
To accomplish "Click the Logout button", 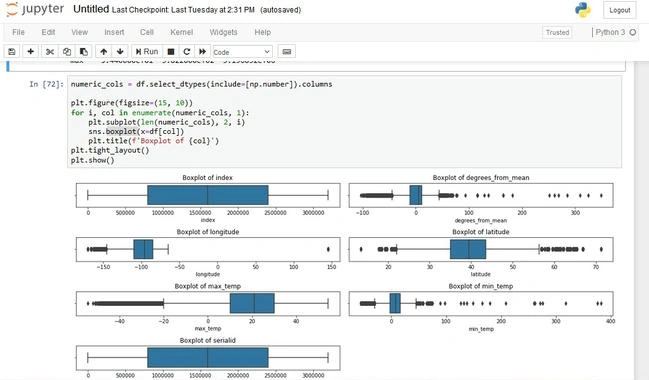I will [620, 10].
